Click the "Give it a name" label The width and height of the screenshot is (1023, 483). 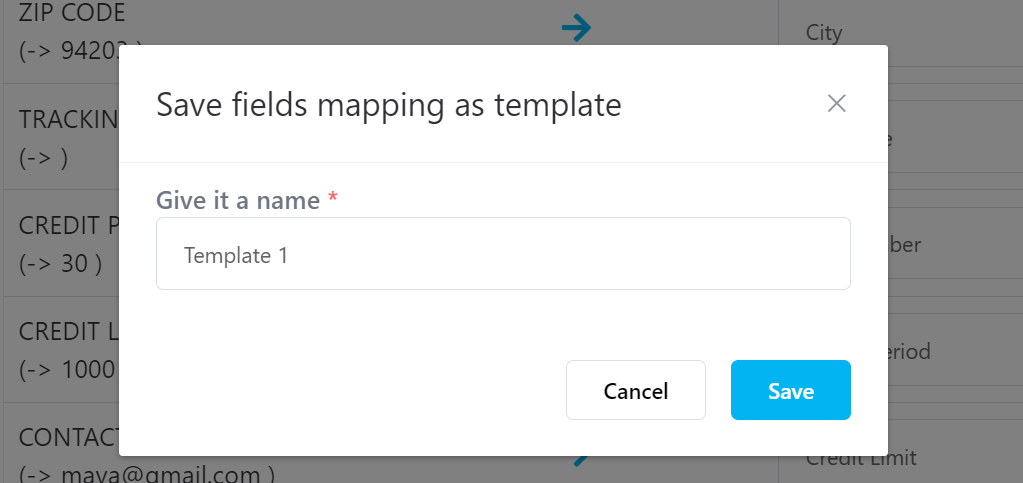238,200
